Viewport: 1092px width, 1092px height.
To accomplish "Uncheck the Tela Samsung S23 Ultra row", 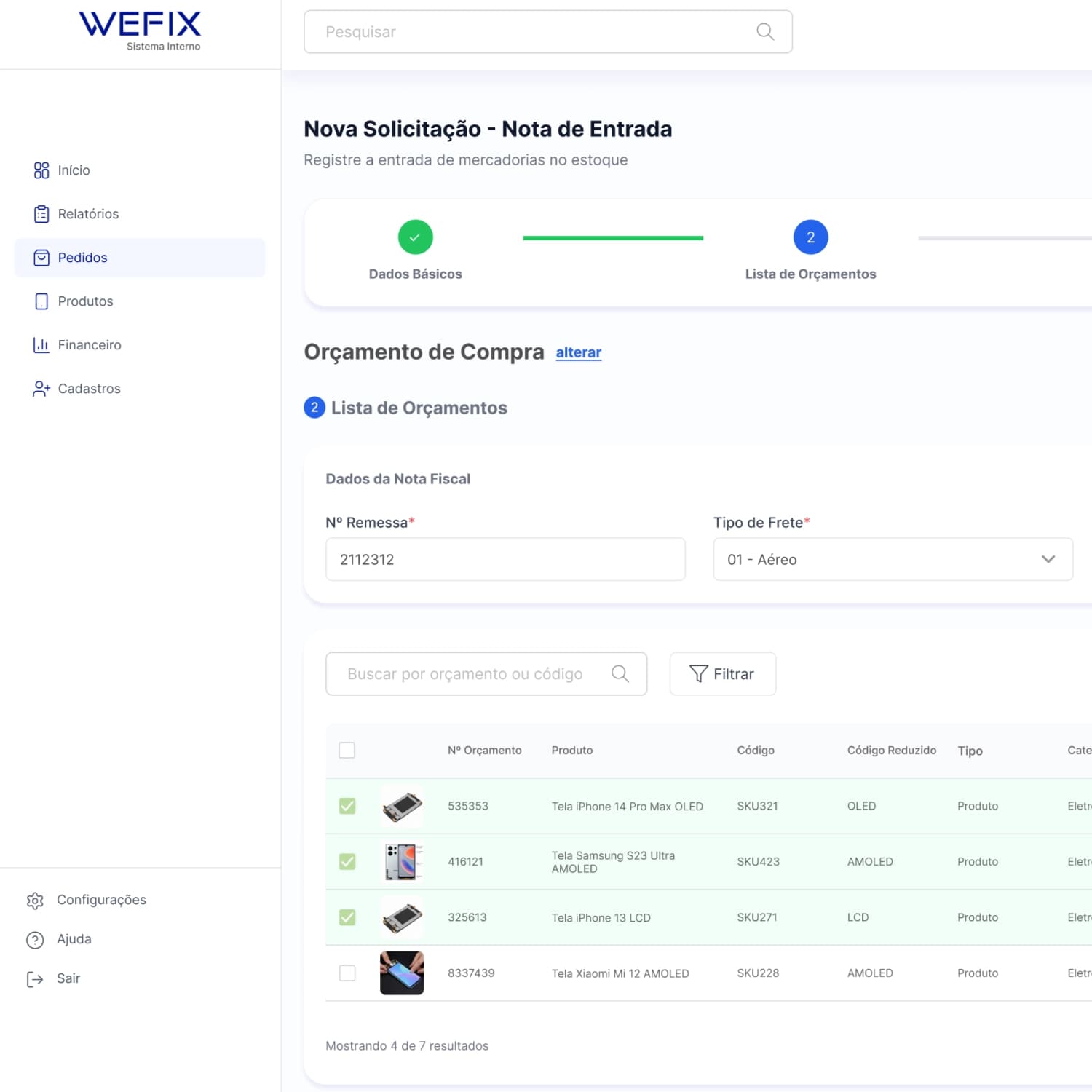I will click(347, 861).
